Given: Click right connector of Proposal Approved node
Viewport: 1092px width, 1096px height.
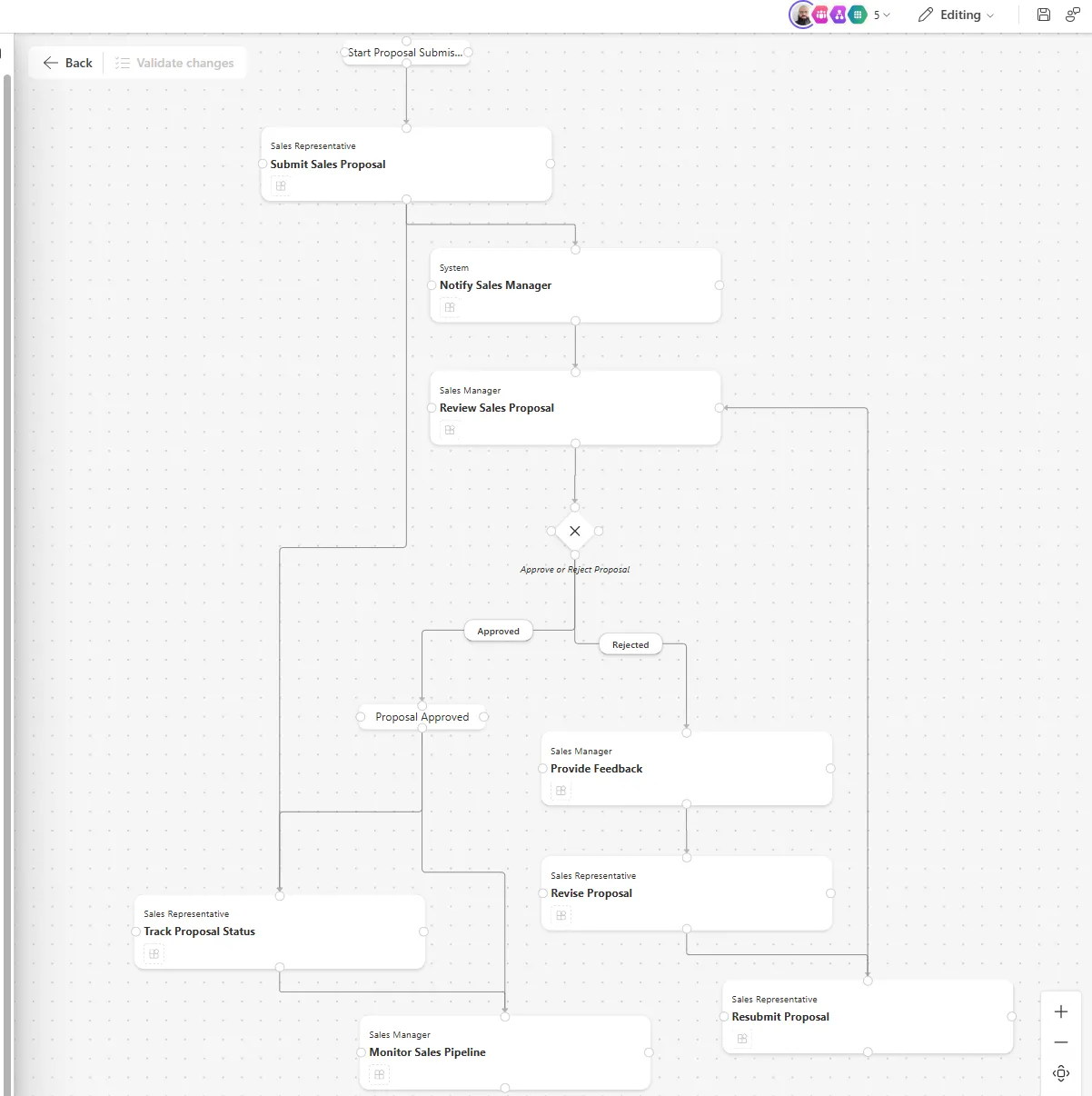Looking at the screenshot, I should pos(484,717).
